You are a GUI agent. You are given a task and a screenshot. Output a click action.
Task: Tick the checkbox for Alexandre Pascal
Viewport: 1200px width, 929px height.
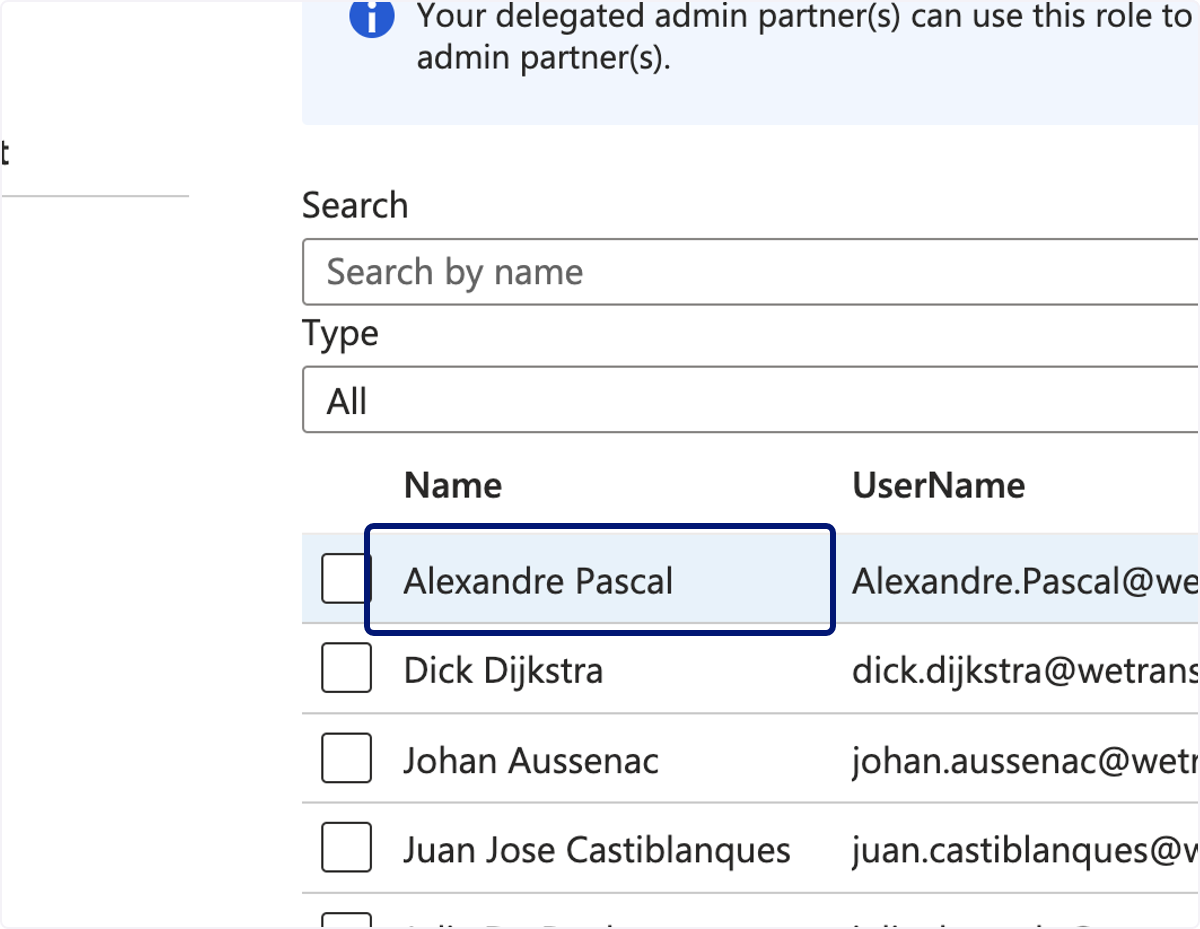tap(346, 579)
